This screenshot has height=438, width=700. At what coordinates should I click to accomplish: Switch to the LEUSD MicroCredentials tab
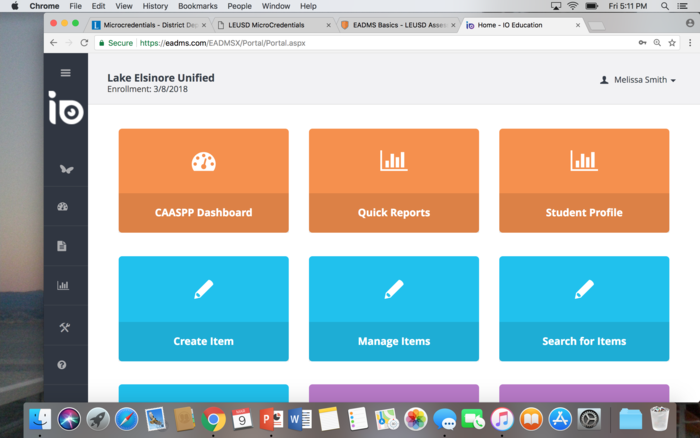tap(270, 24)
